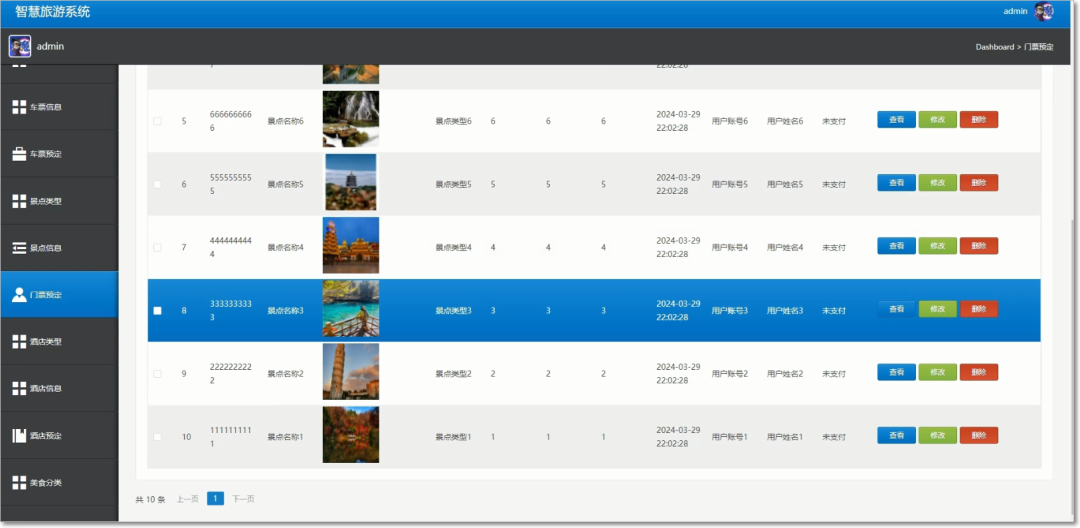The image size is (1080, 528).
Task: Click 查看 for 景点名称6
Action: coord(896,120)
